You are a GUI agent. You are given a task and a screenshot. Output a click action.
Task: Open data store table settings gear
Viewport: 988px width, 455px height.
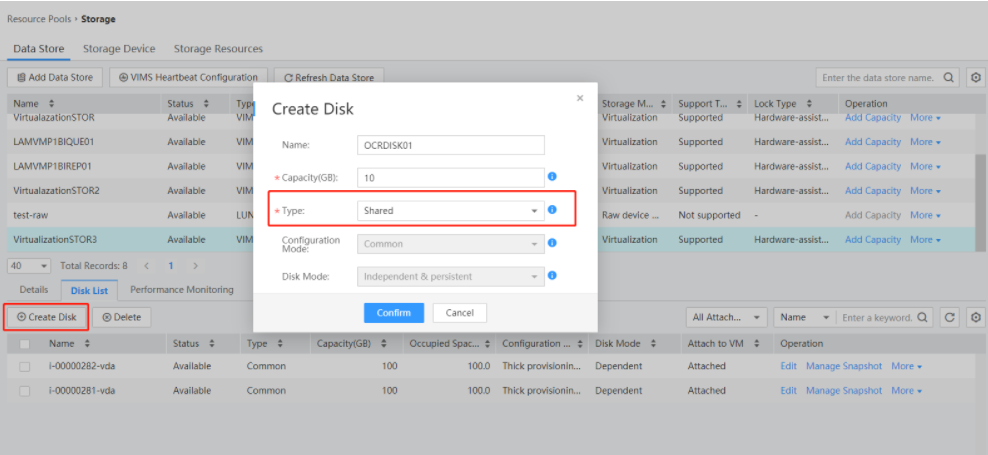975,77
